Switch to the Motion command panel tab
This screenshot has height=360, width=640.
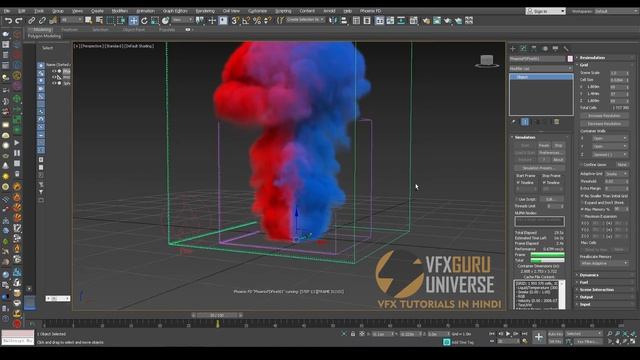[544, 49]
